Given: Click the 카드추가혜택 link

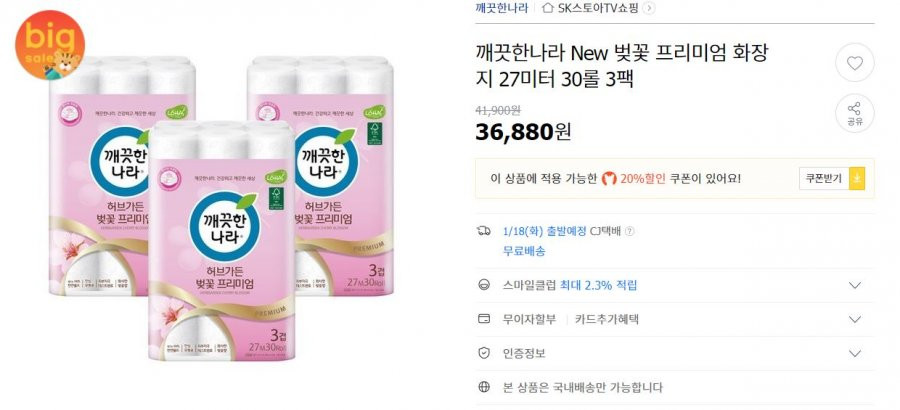Looking at the screenshot, I should pos(607,319).
